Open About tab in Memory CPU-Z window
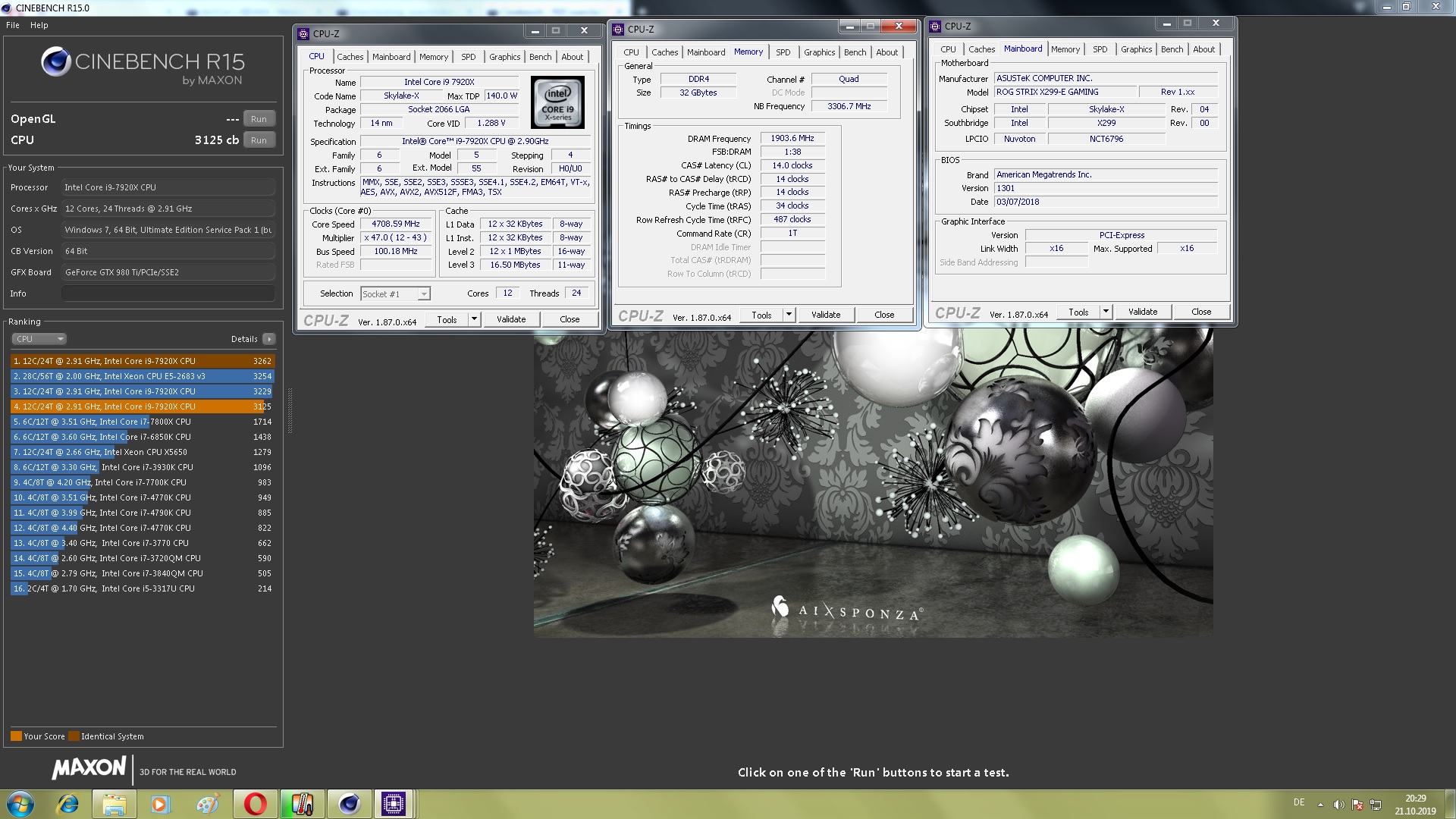The height and width of the screenshot is (819, 1456). 887,52
